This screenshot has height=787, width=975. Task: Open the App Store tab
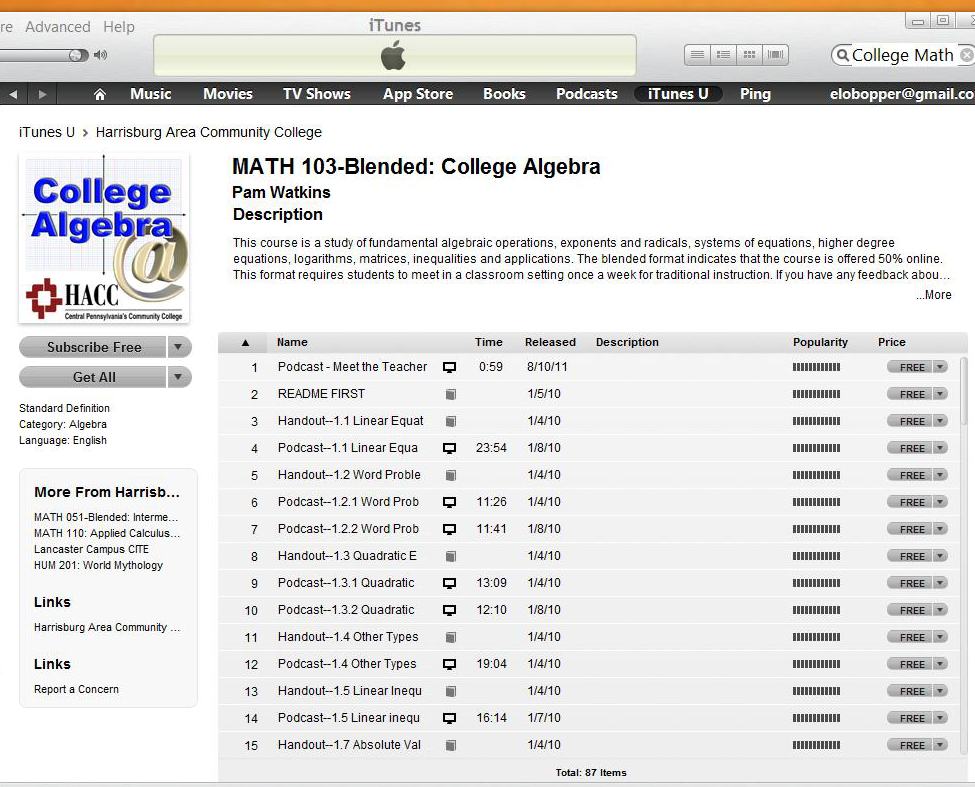pyautogui.click(x=418, y=94)
